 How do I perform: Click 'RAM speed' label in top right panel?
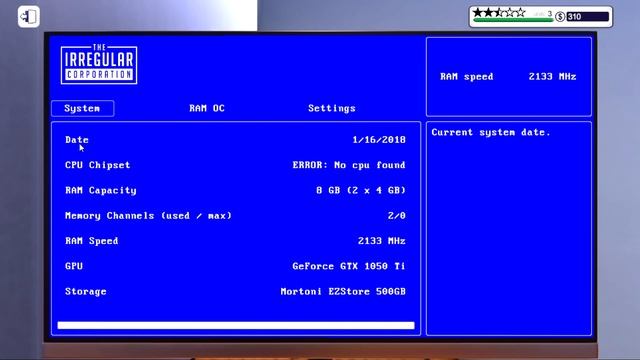tap(467, 77)
